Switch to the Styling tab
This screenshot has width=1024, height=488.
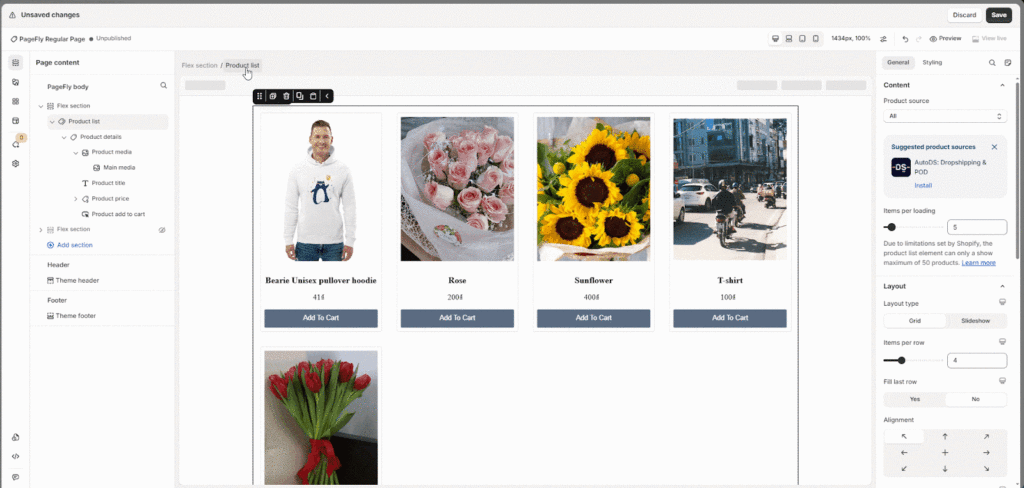pos(931,63)
